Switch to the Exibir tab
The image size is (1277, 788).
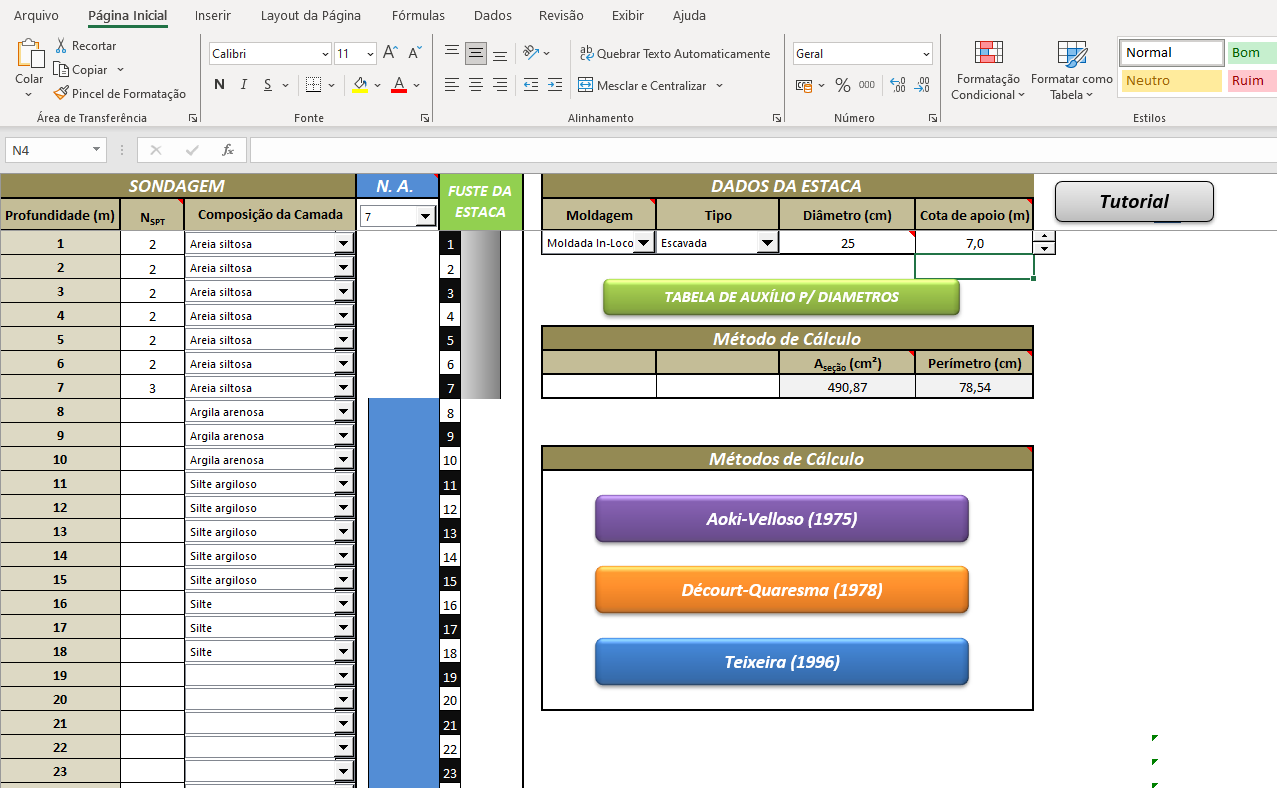pyautogui.click(x=628, y=16)
